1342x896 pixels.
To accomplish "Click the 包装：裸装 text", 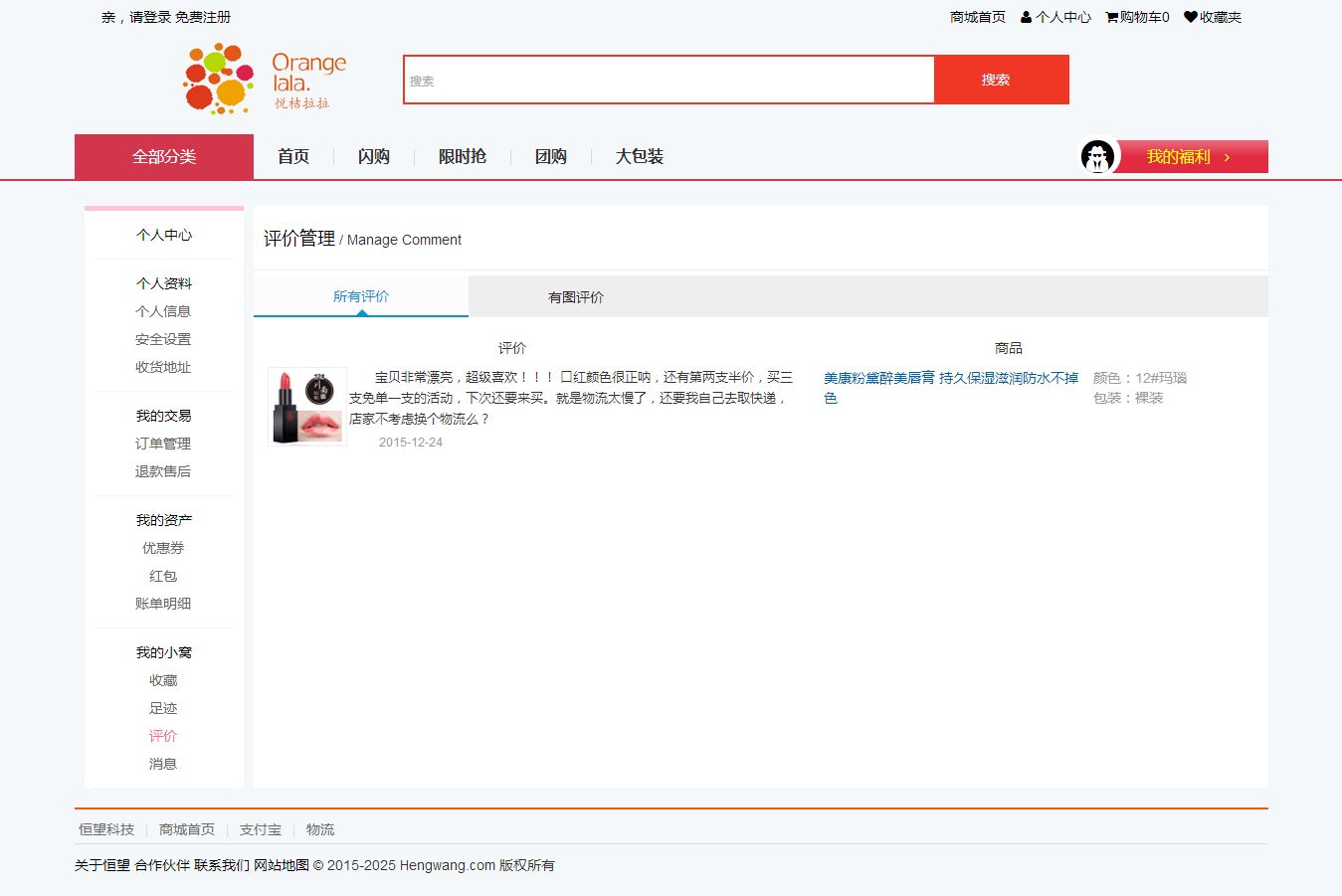I will point(1128,398).
